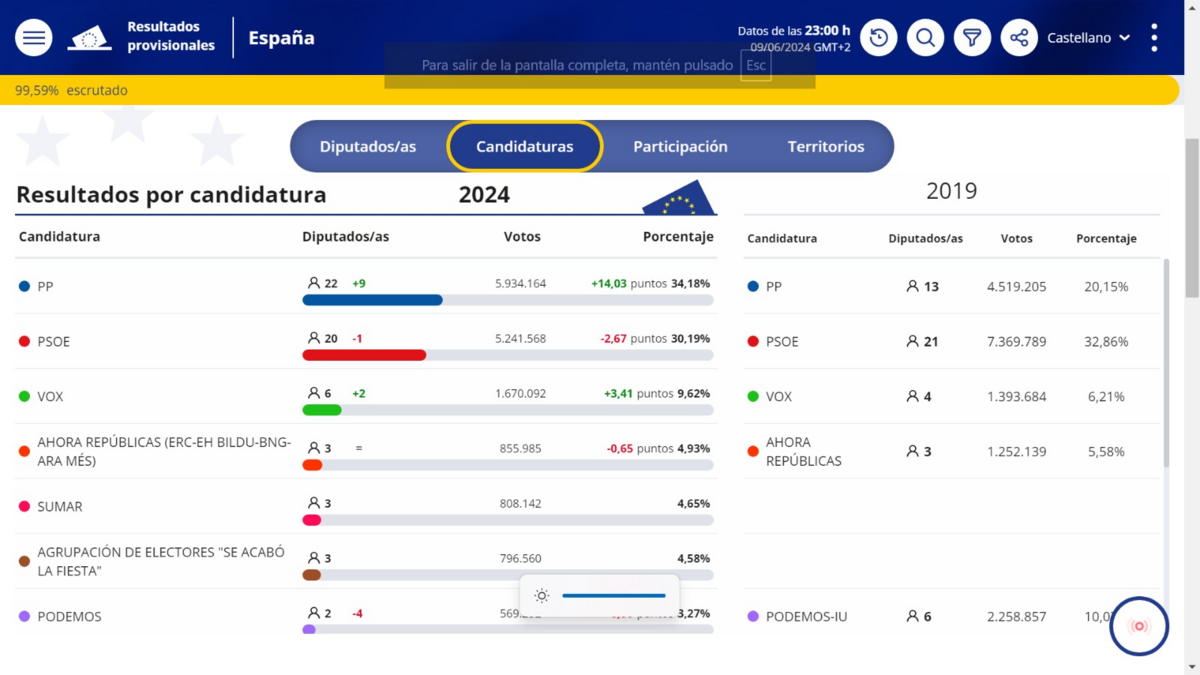1200x675 pixels.
Task: Click the PODEMOS-IU name in 2019 results
Action: 806,616
